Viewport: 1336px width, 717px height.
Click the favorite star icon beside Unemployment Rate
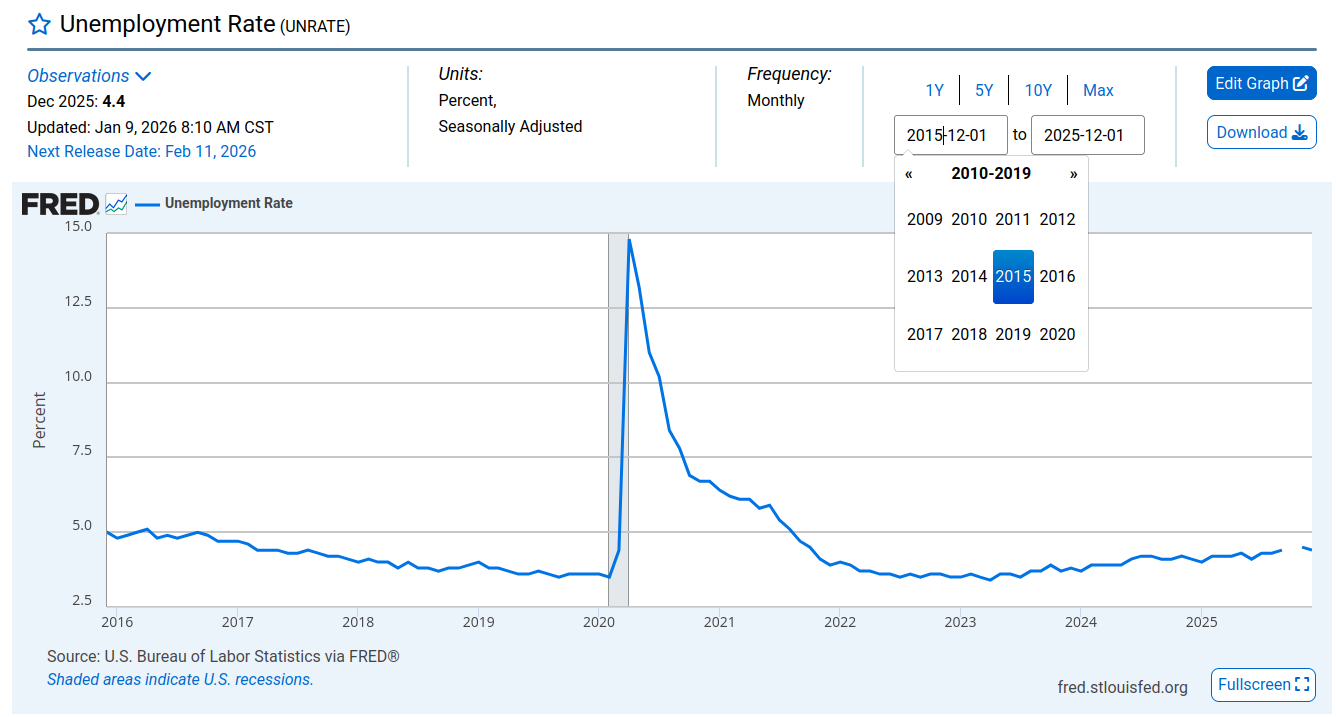pyautogui.click(x=39, y=25)
